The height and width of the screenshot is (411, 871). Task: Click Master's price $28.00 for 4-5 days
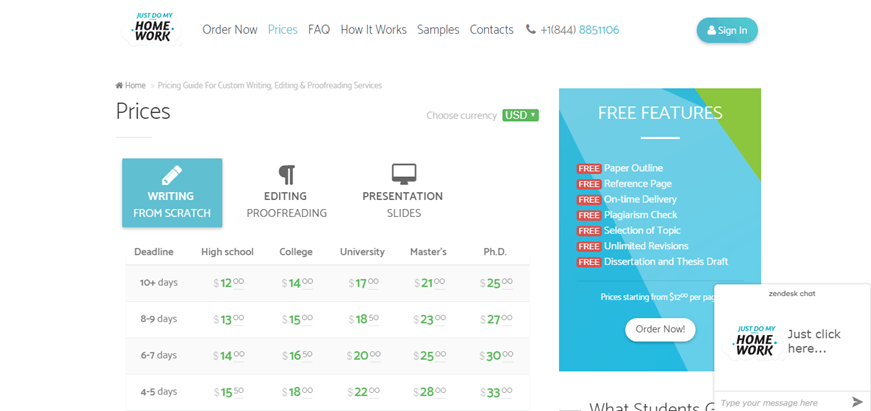coord(429,393)
